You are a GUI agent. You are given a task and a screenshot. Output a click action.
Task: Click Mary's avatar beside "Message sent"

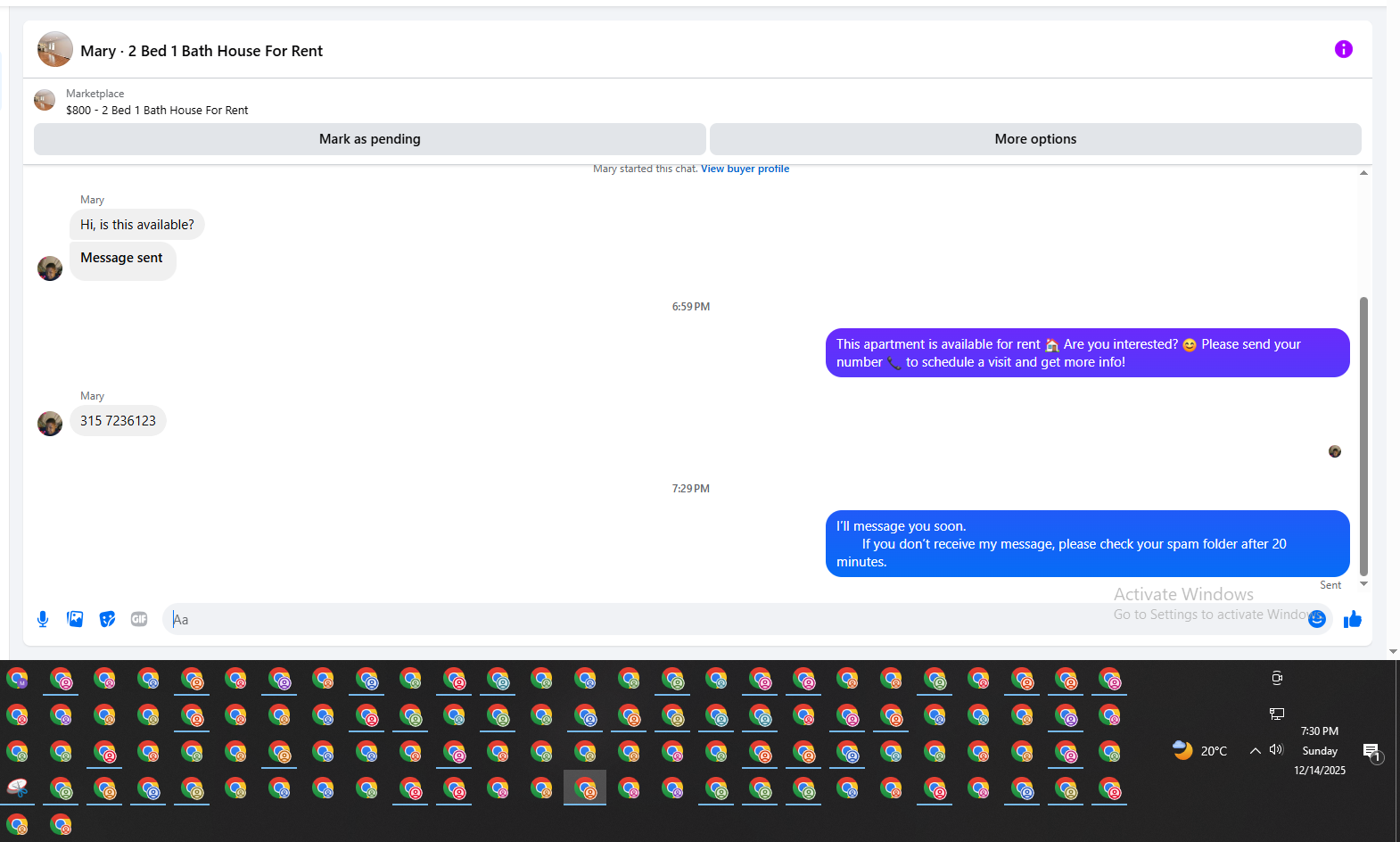50,268
